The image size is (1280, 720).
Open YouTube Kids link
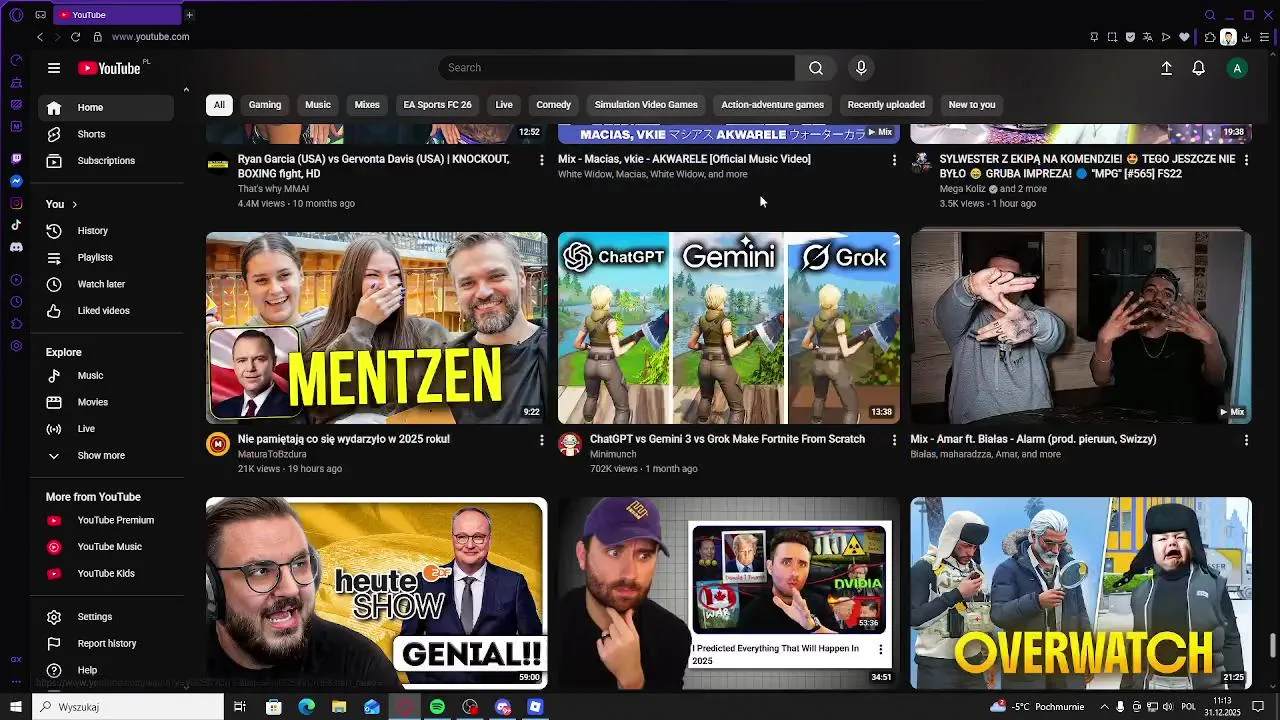click(106, 574)
